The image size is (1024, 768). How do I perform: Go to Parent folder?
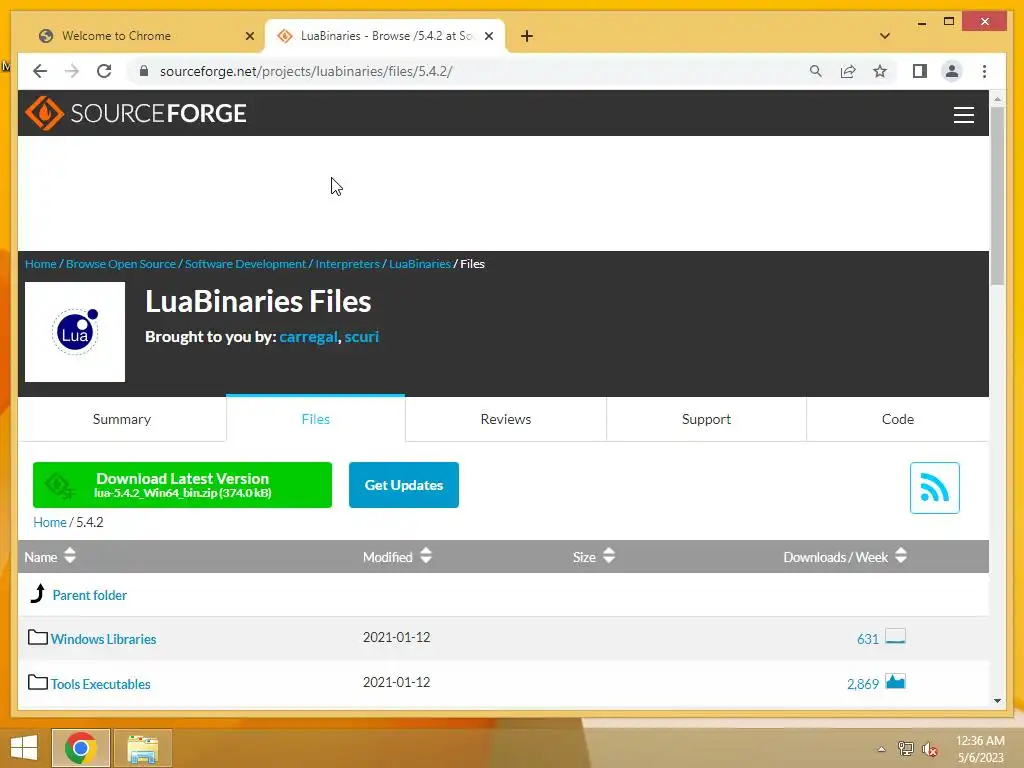click(89, 595)
